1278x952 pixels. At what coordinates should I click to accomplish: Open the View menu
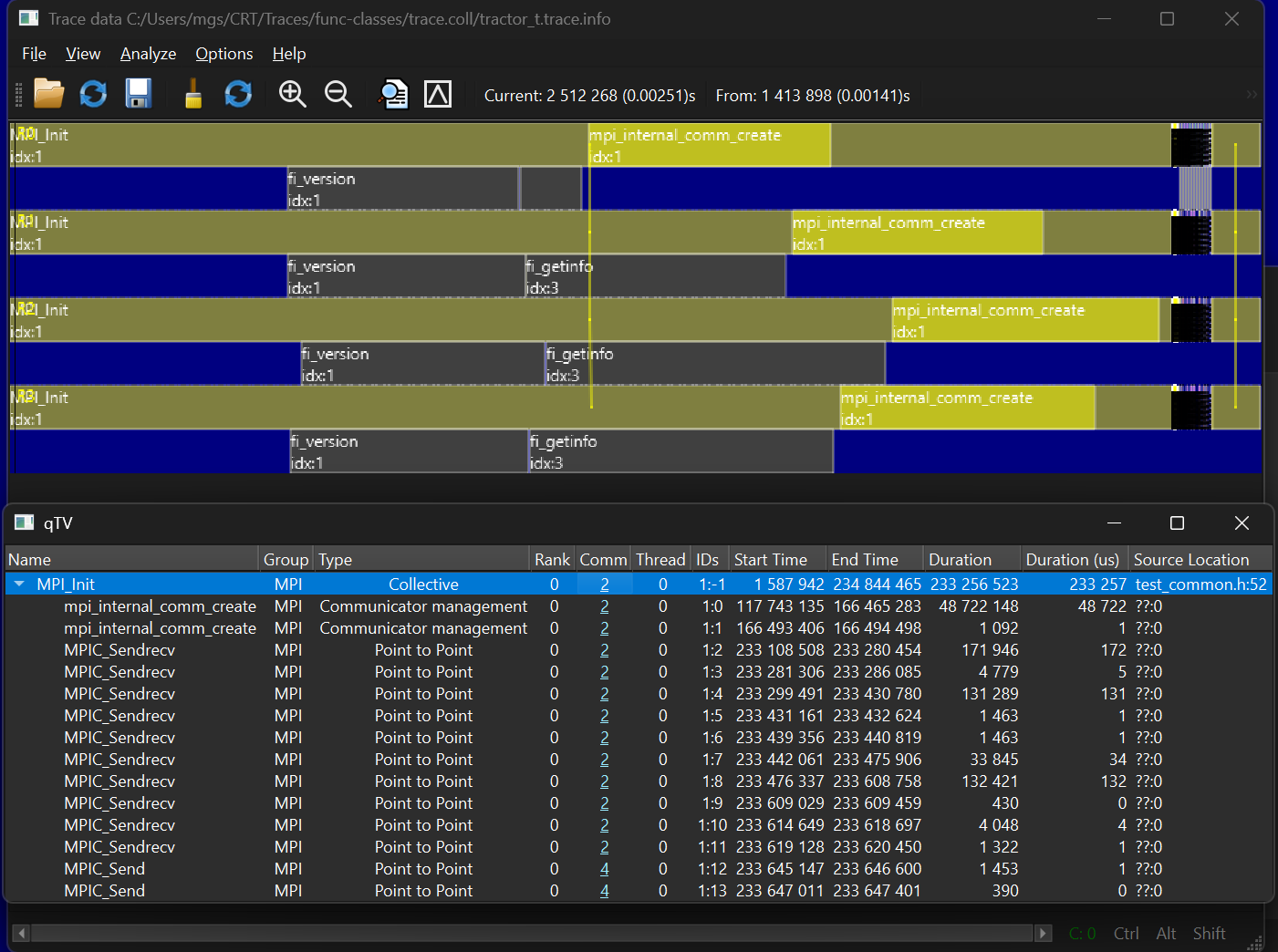(x=83, y=54)
